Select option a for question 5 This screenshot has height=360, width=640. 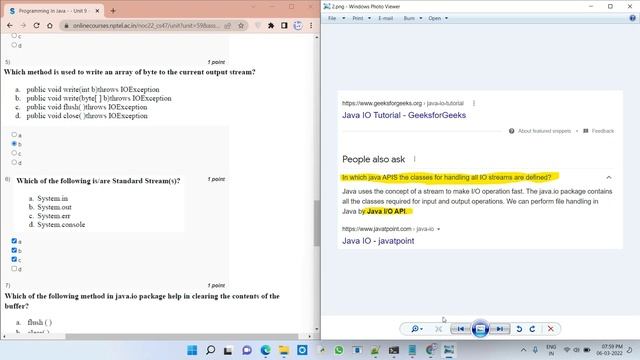click(14, 134)
